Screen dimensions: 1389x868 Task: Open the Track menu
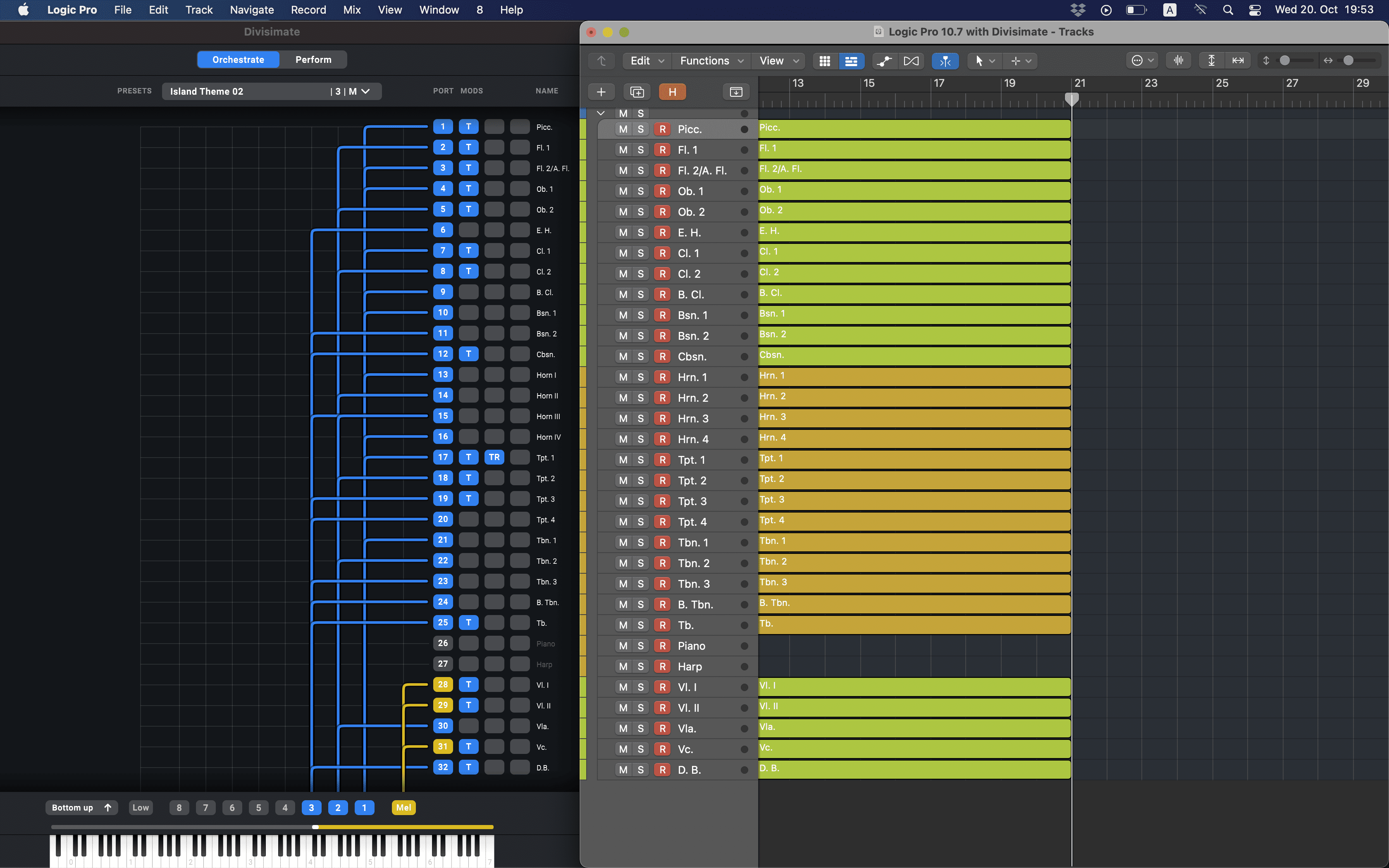click(x=198, y=10)
